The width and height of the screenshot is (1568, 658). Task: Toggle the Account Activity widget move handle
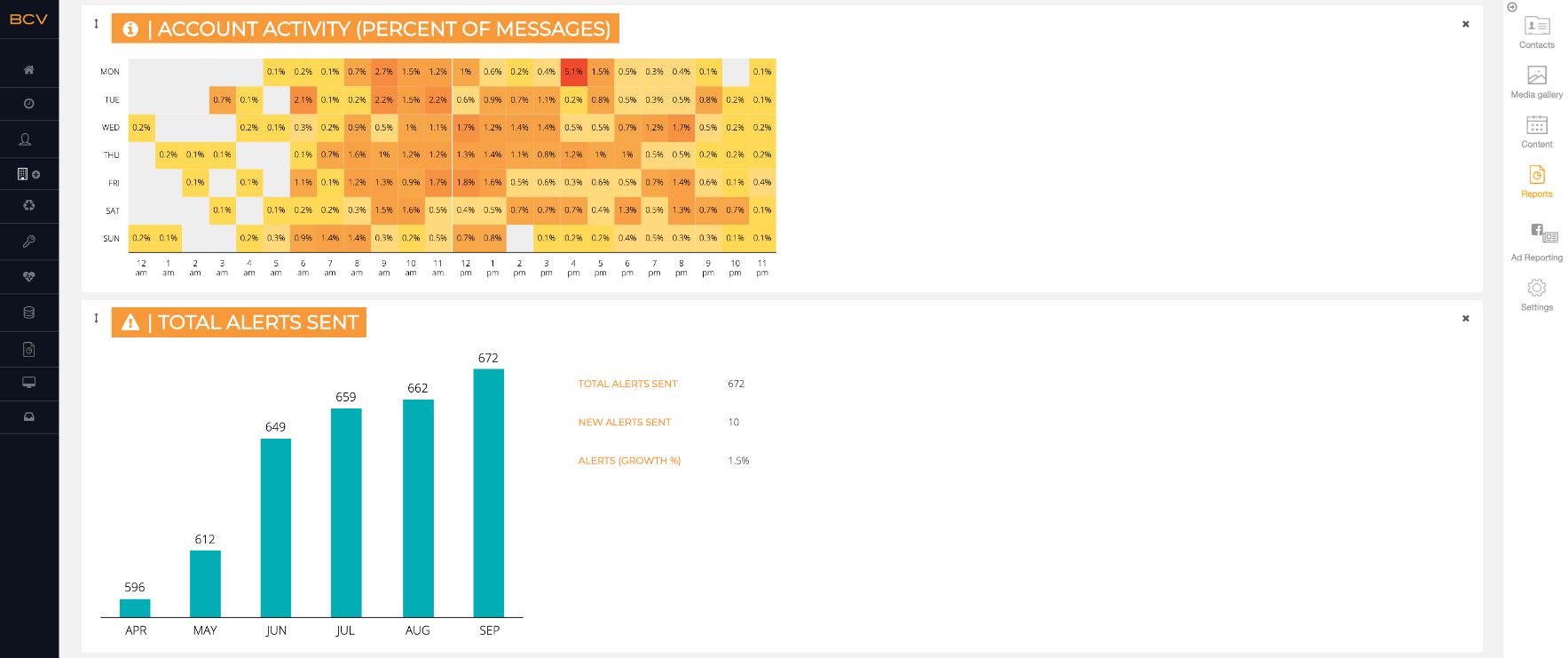pos(97,24)
